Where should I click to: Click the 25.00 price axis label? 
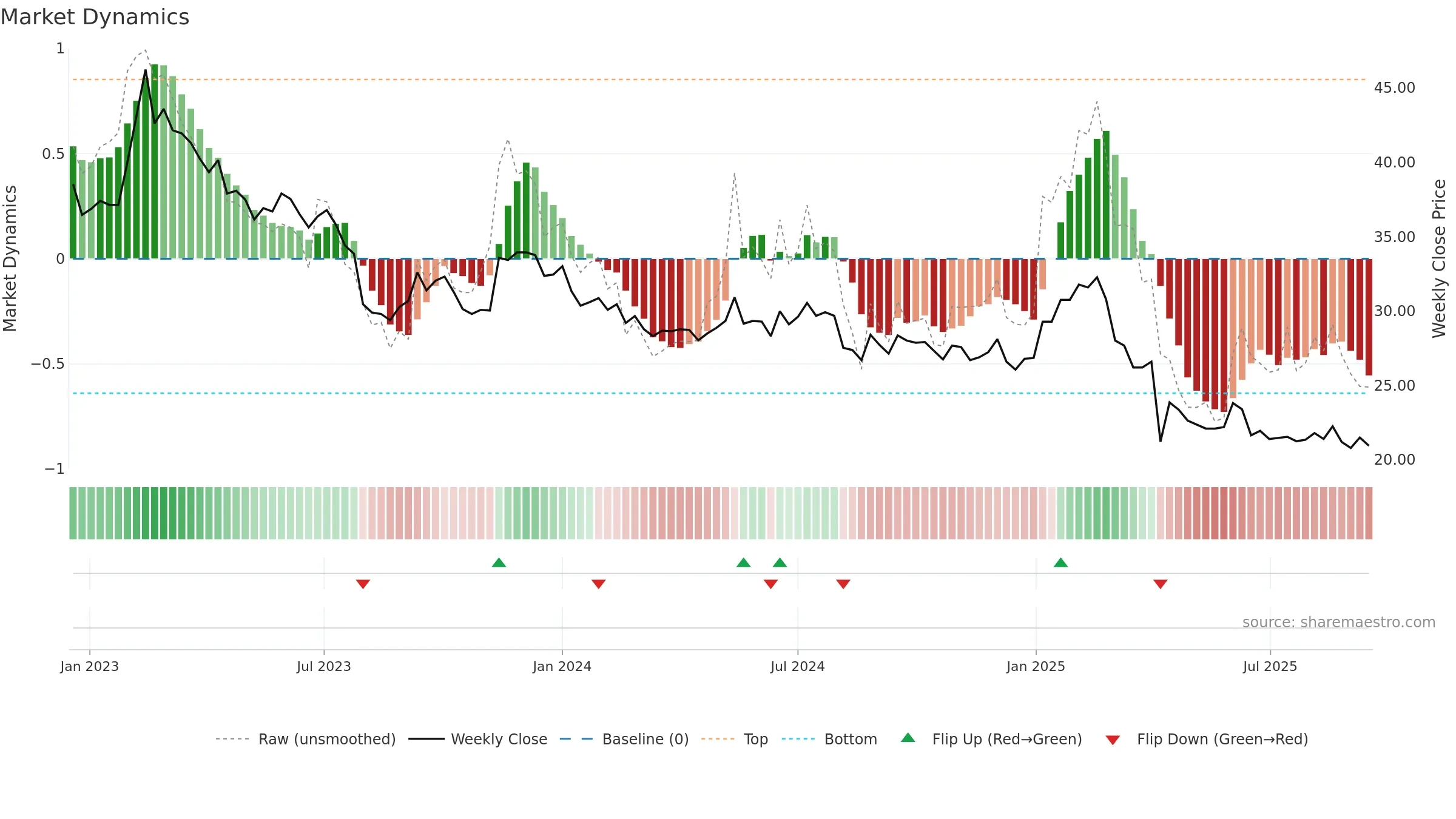click(x=1395, y=386)
